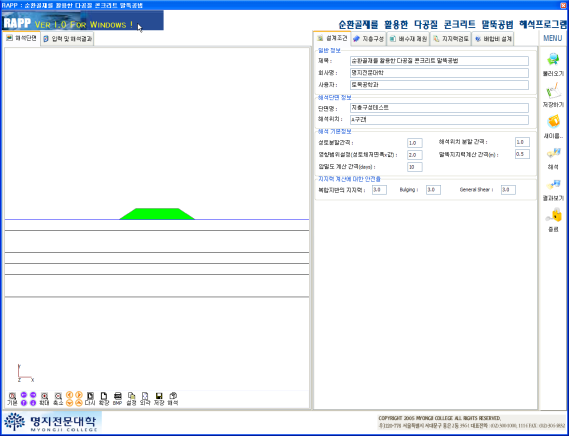Click the 설정 (settings) icon in bottom toolbar
The width and height of the screenshot is (569, 436).
131,396
